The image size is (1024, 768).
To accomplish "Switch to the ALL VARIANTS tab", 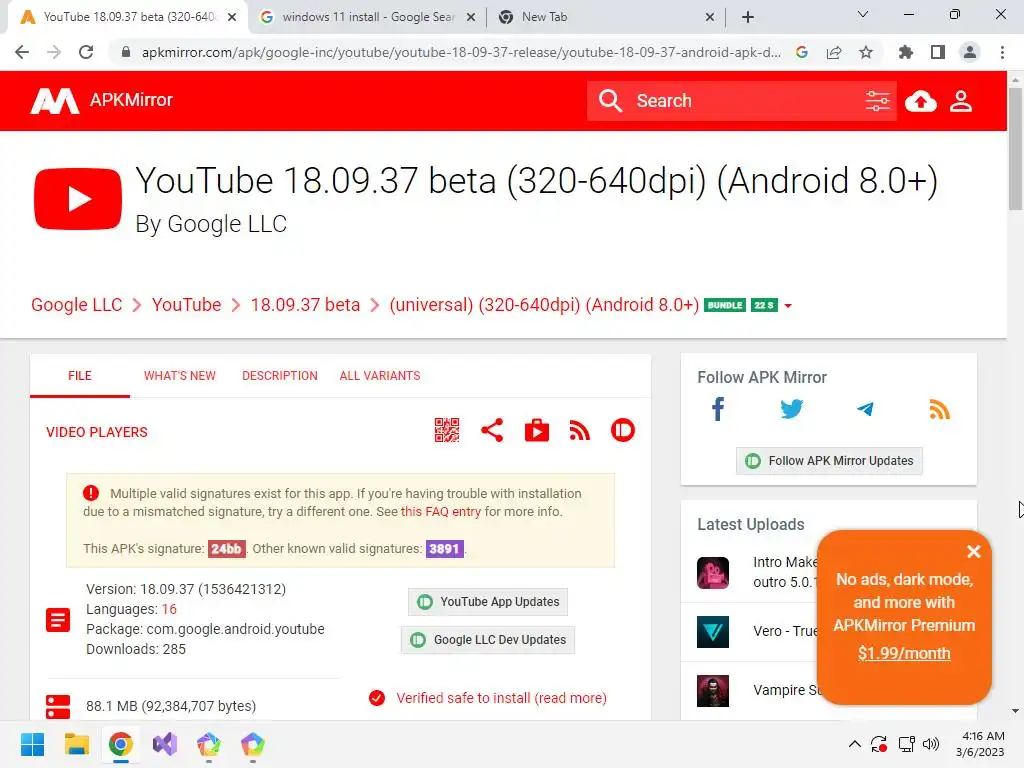I will (x=379, y=376).
